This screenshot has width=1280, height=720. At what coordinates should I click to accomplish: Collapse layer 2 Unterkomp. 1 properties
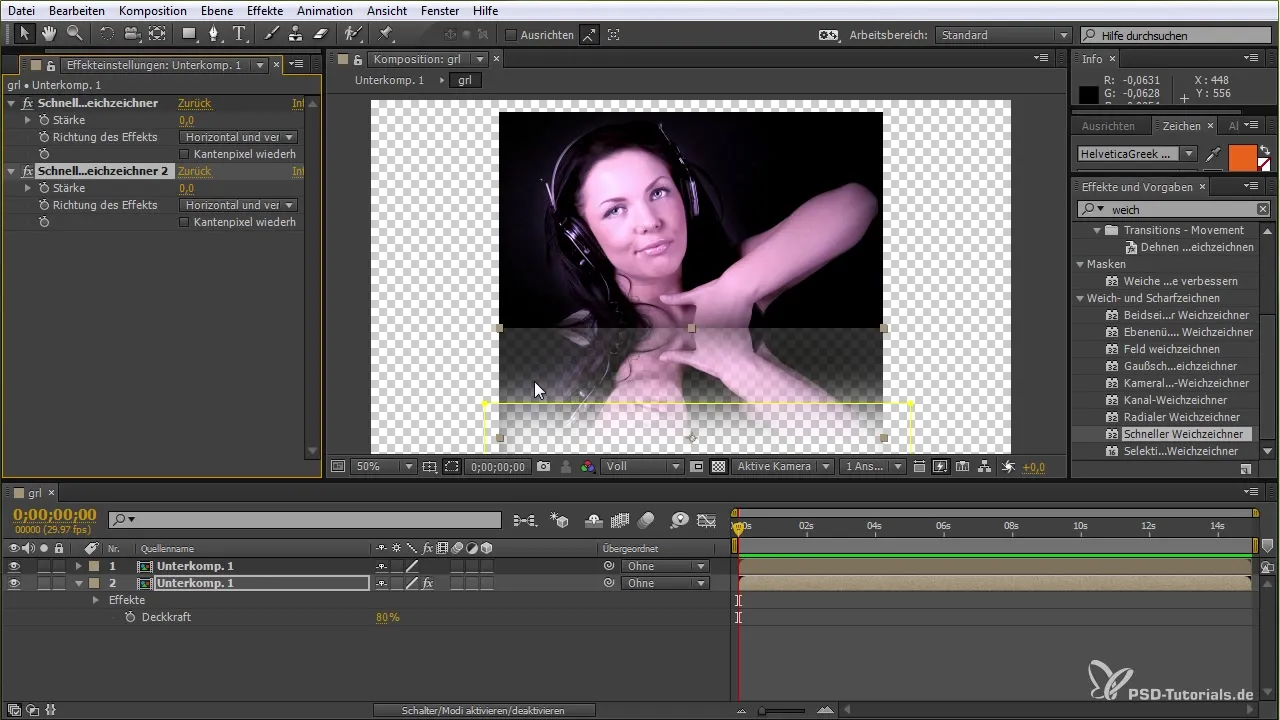pyautogui.click(x=79, y=583)
